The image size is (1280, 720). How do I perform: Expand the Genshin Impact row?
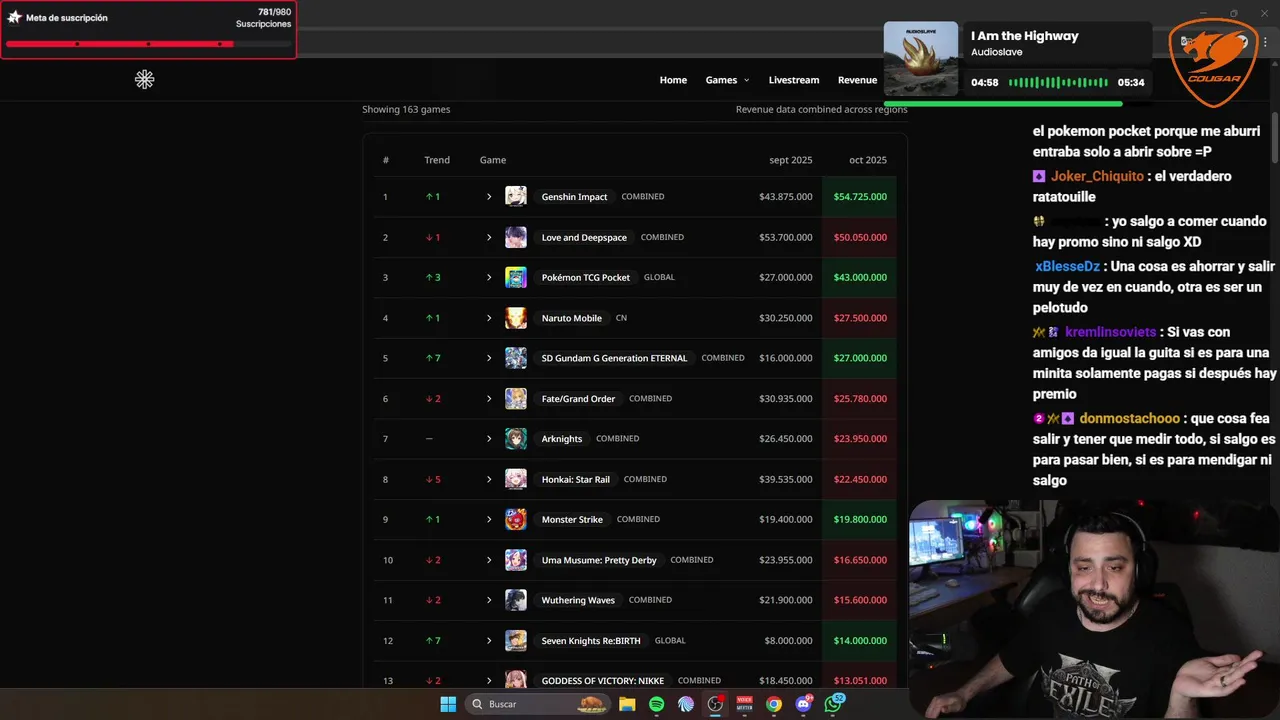[489, 197]
